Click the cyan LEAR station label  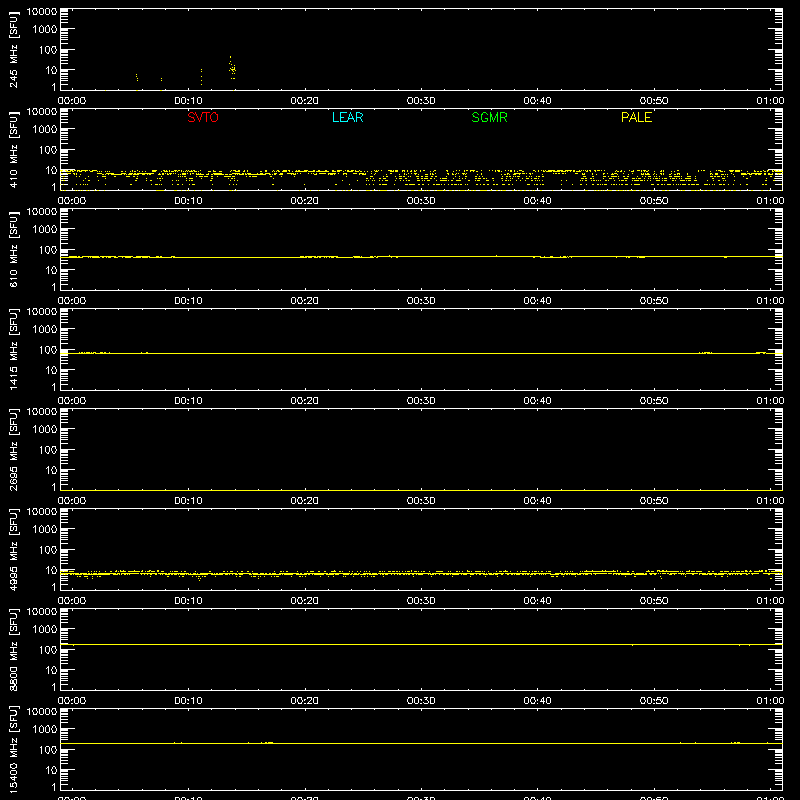click(347, 117)
